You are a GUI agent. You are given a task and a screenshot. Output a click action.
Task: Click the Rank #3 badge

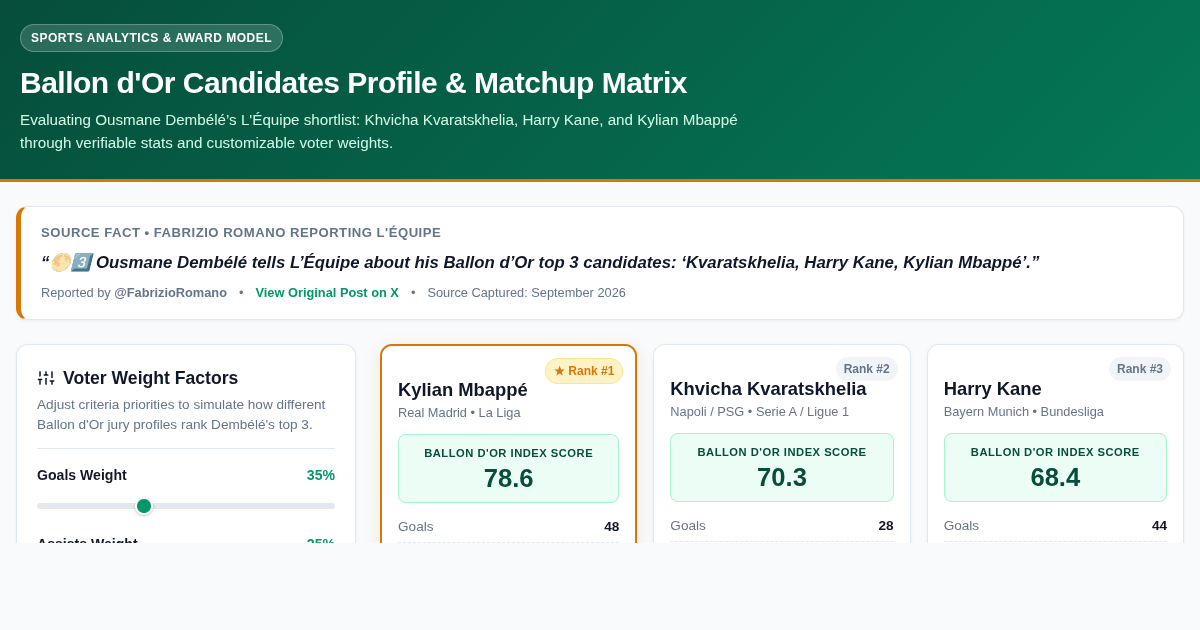(x=1140, y=369)
